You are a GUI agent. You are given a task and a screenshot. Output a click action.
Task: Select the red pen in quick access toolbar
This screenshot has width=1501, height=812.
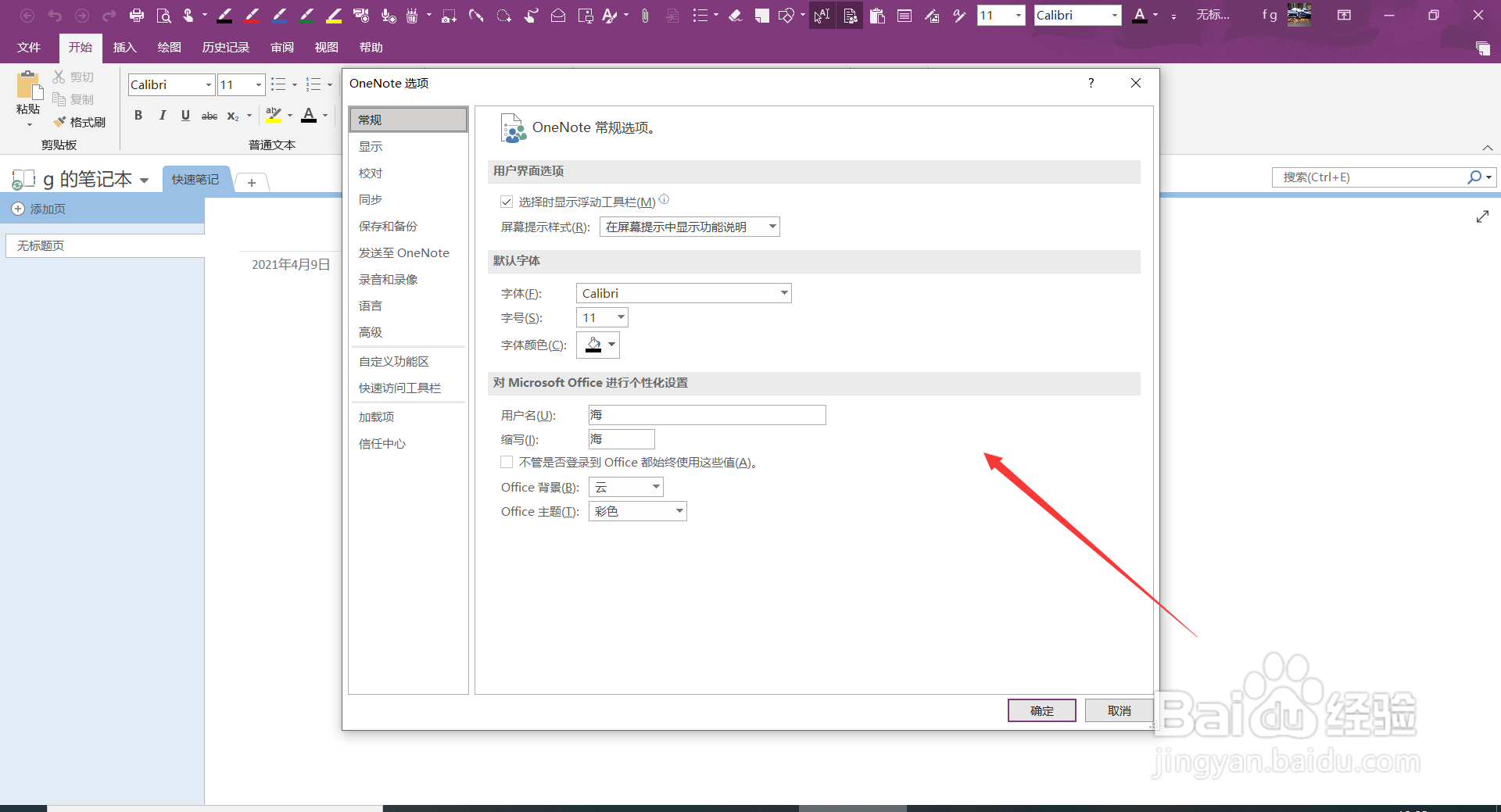tap(252, 15)
